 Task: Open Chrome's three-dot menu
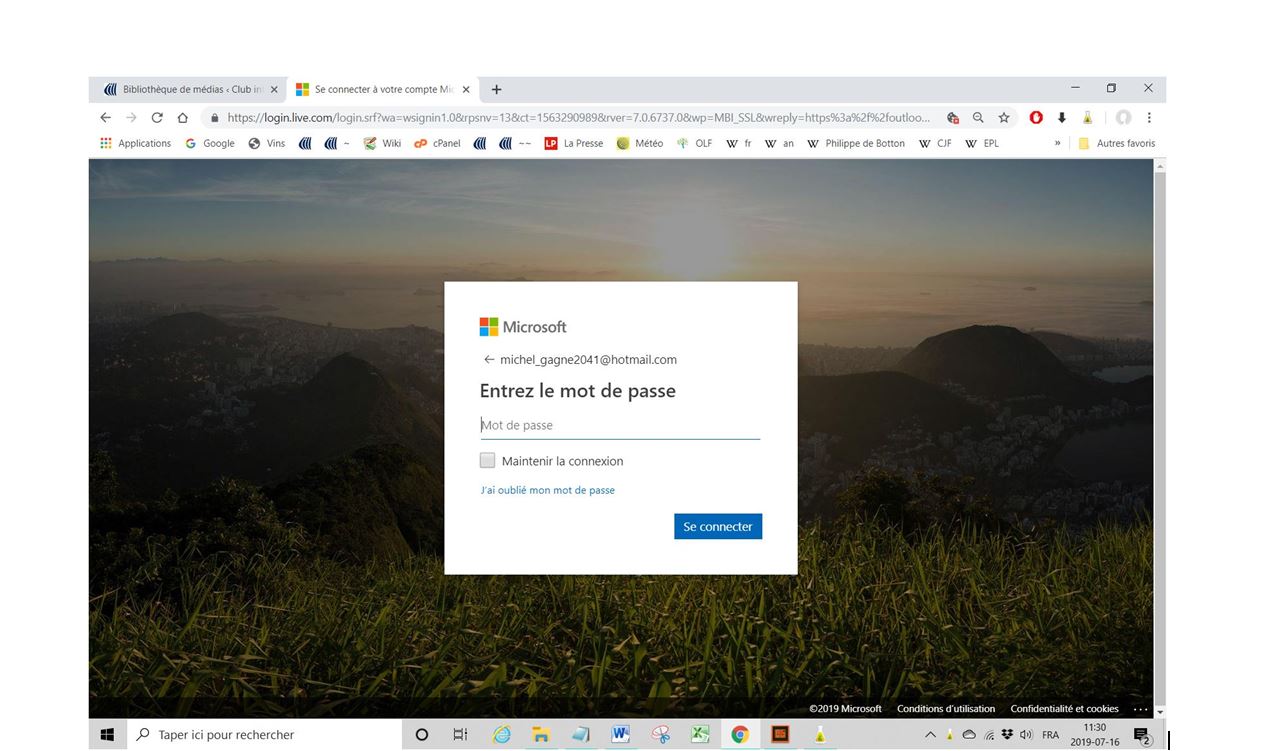(1149, 117)
